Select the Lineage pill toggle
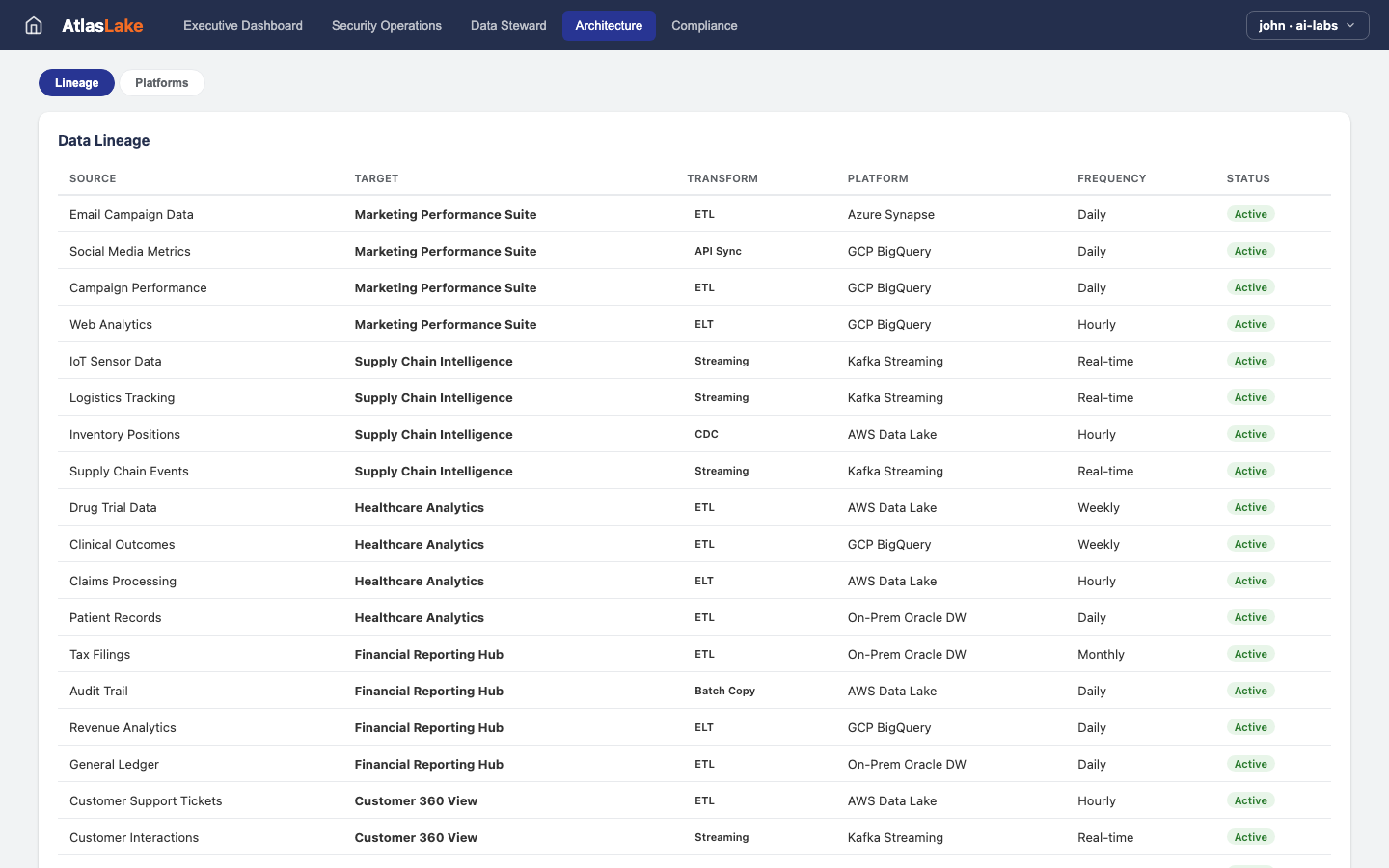 coord(76,83)
